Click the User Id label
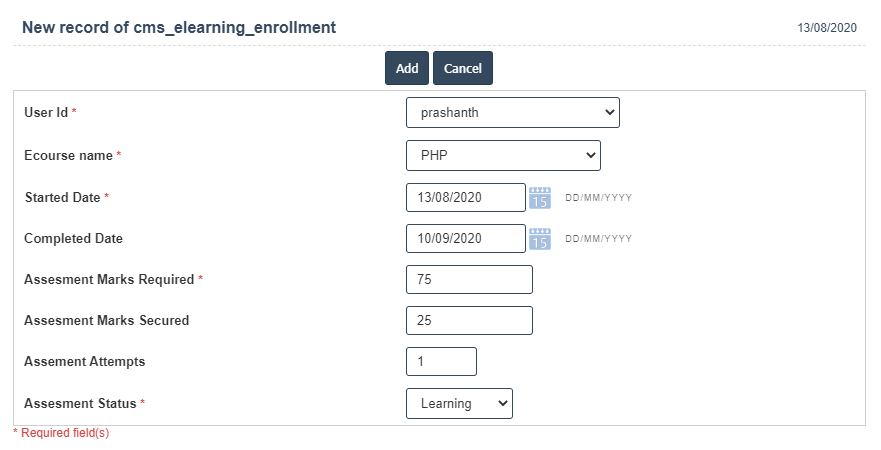The width and height of the screenshot is (881, 450). (46, 113)
